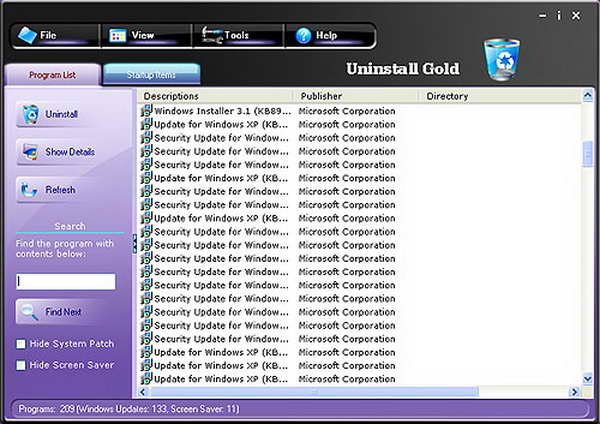This screenshot has height=424, width=600.
Task: Enable Hide System Patch checkbox
Action: (21, 344)
